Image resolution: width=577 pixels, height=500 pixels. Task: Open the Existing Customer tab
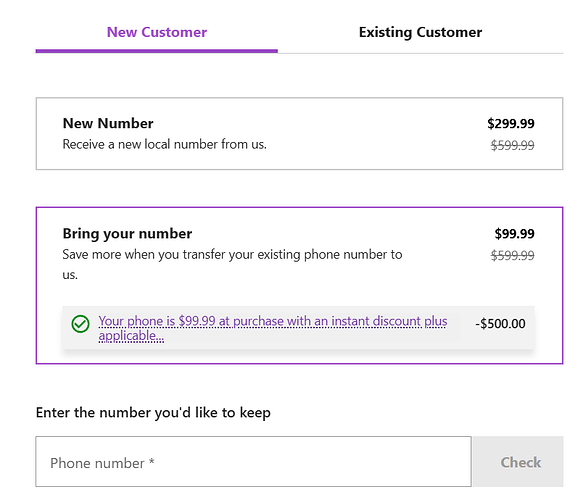420,32
